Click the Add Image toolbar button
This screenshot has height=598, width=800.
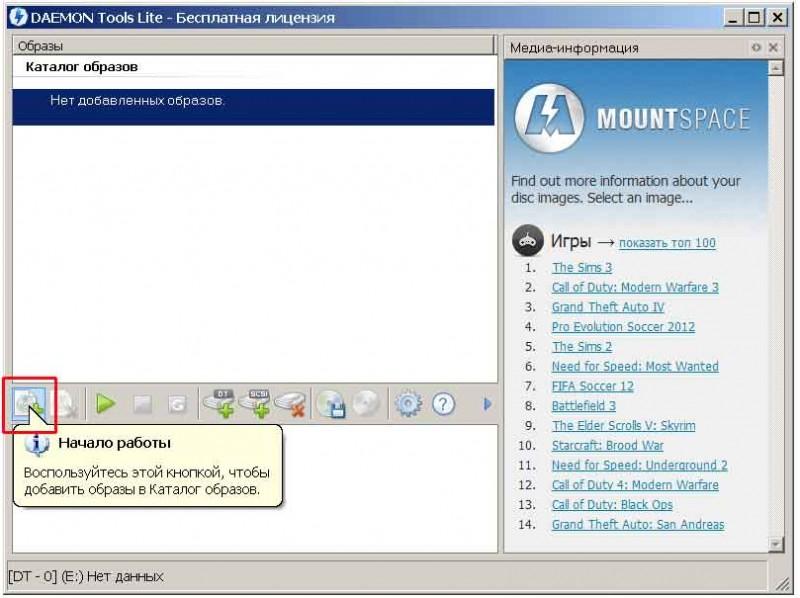tap(30, 405)
